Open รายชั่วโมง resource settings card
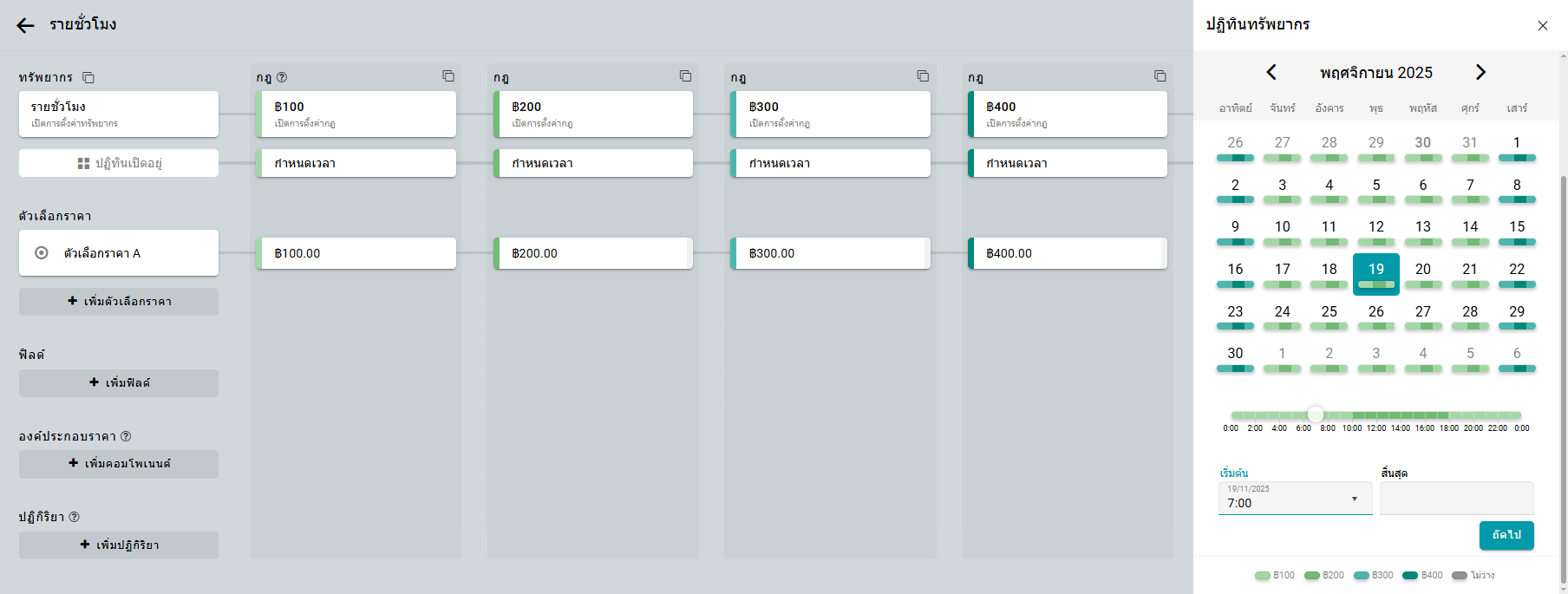Screen dimensions: 1568x594 click(x=119, y=114)
